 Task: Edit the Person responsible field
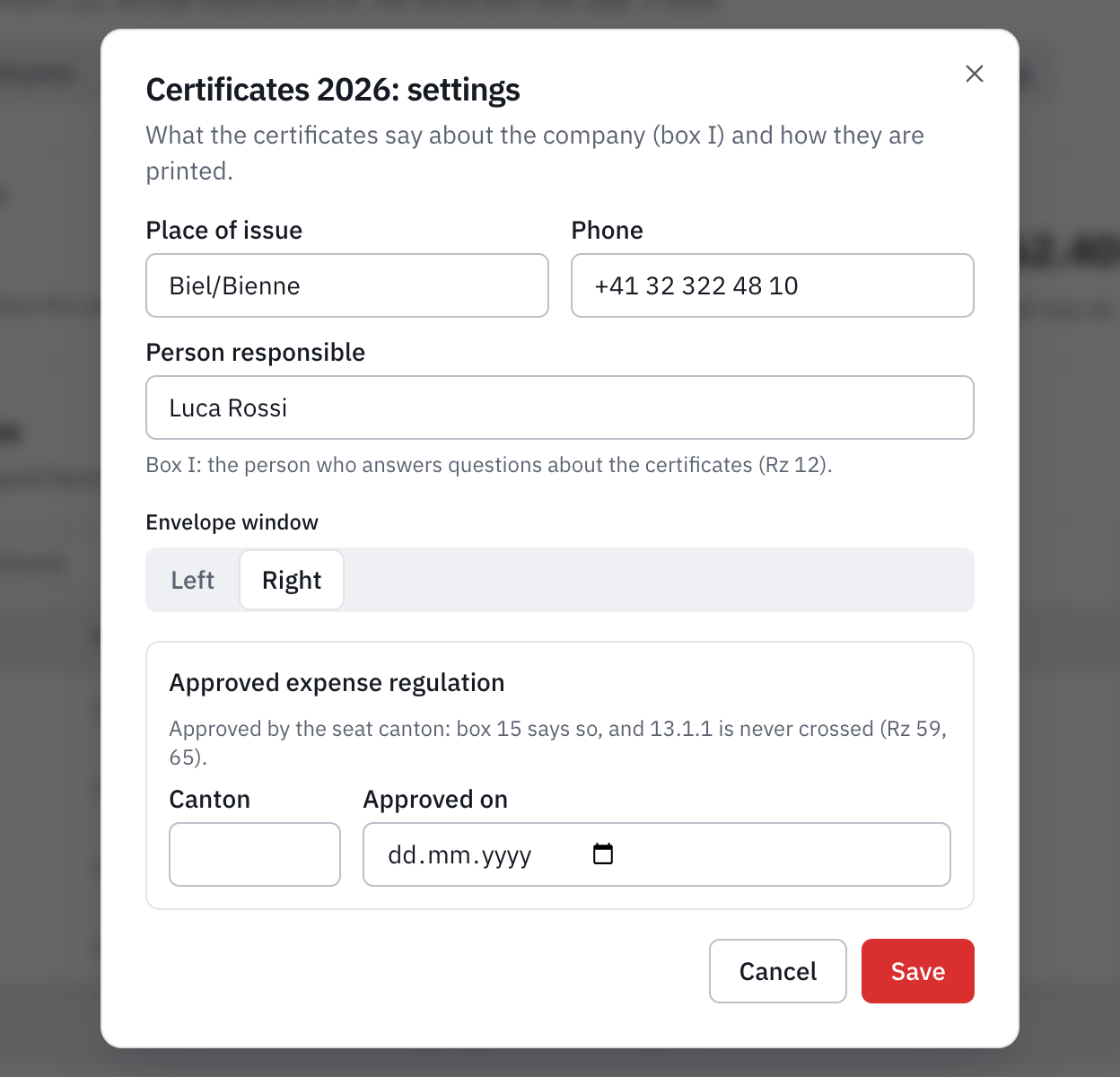point(560,407)
